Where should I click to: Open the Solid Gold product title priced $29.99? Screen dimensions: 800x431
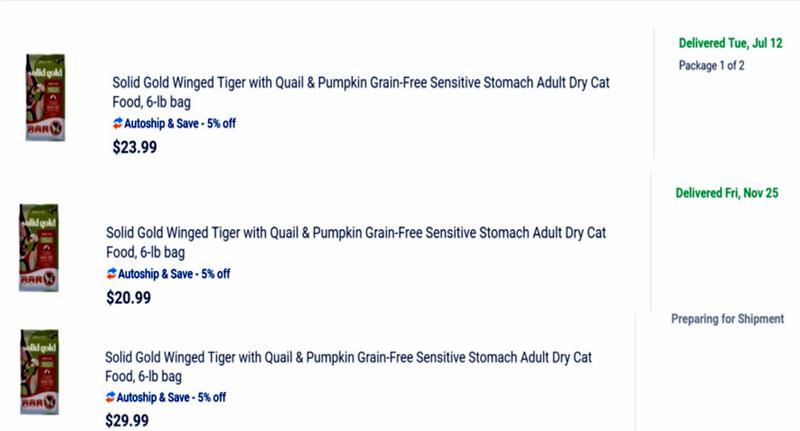pyautogui.click(x=348, y=367)
